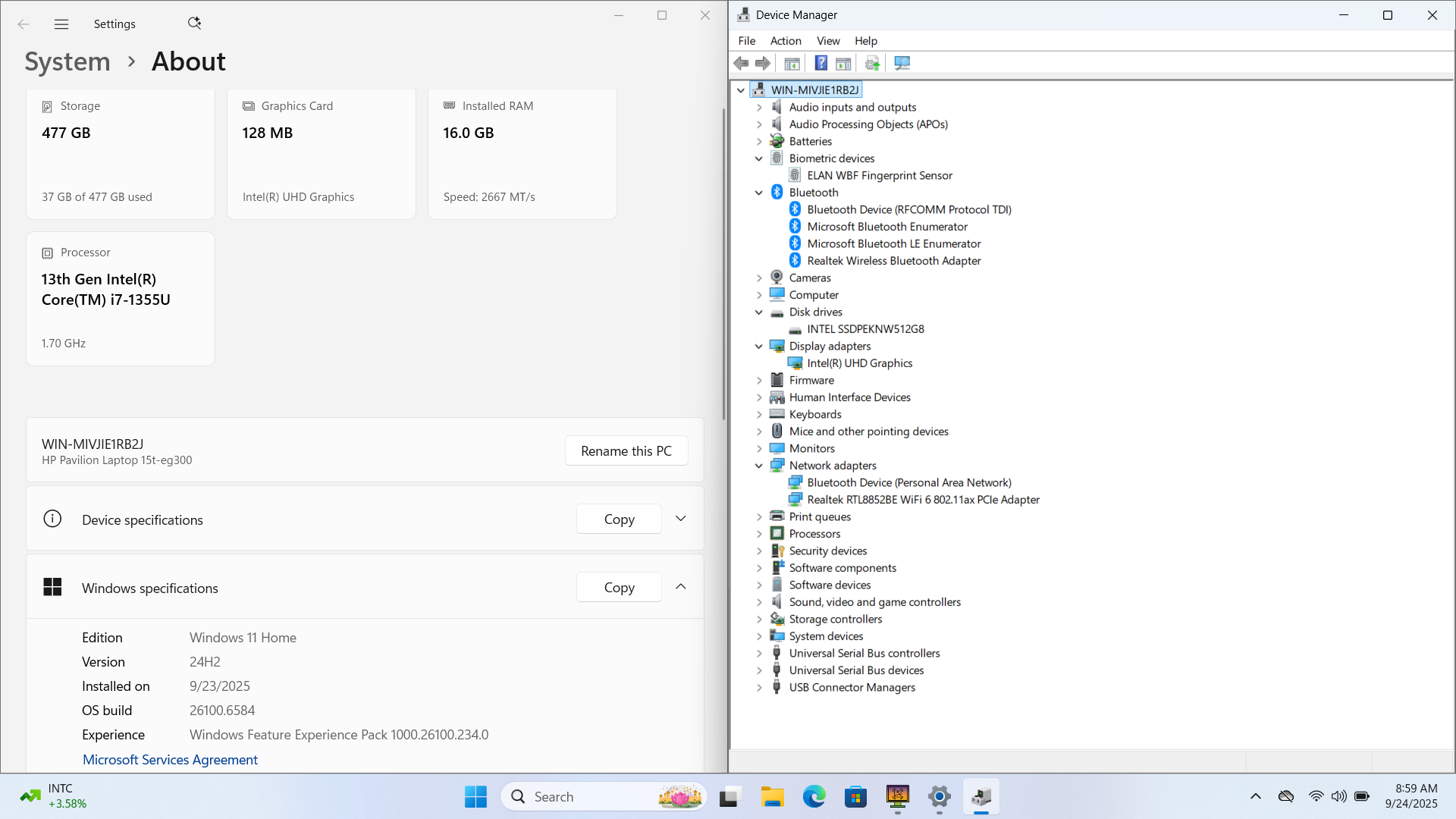Click Update device driver toolbar icon
This screenshot has height=819, width=1456.
tap(872, 63)
